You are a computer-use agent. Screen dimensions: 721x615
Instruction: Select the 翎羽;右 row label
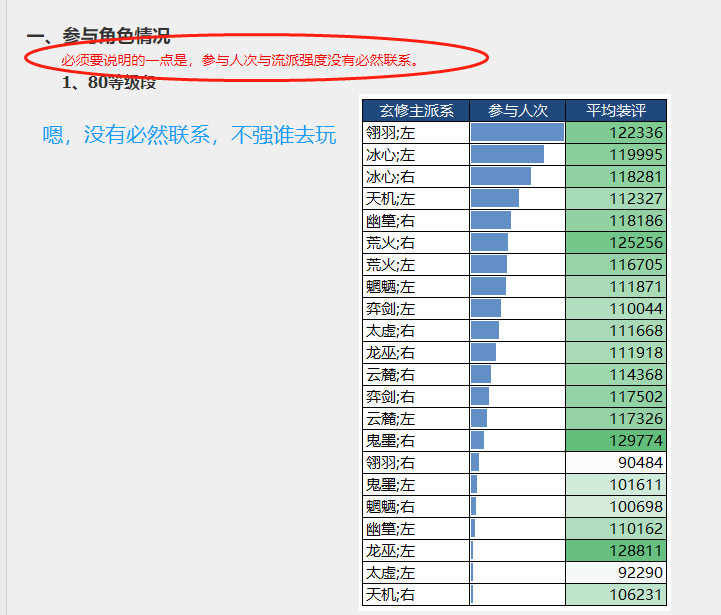390,463
